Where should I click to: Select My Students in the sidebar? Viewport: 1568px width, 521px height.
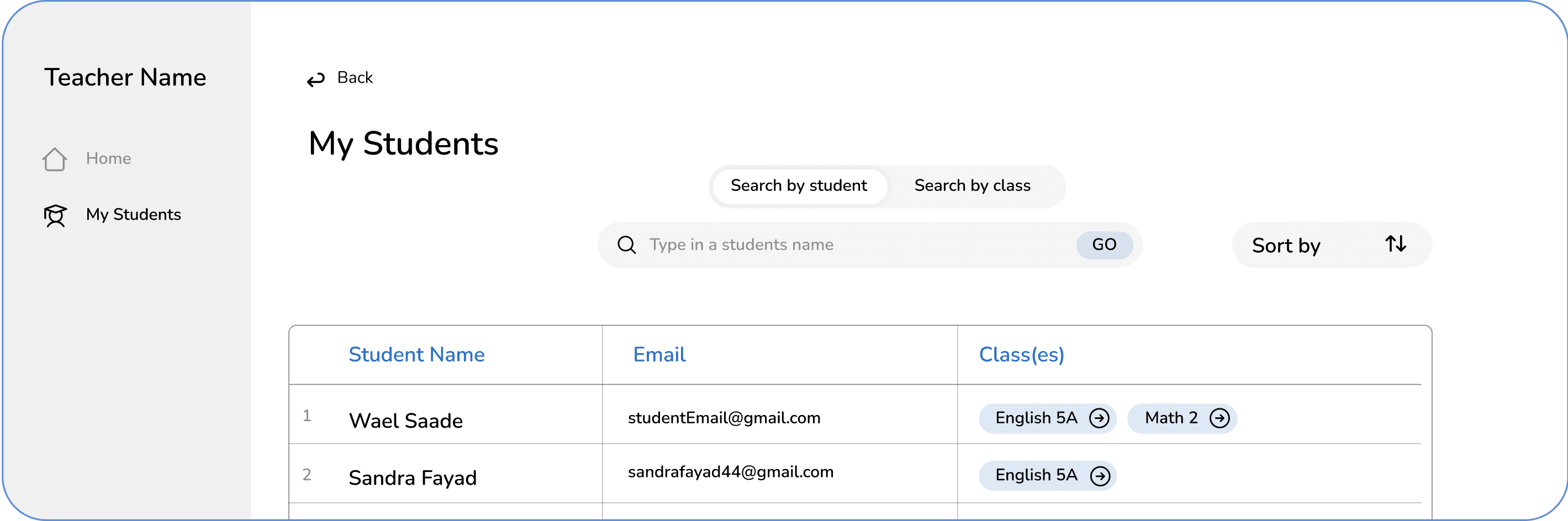click(112, 215)
